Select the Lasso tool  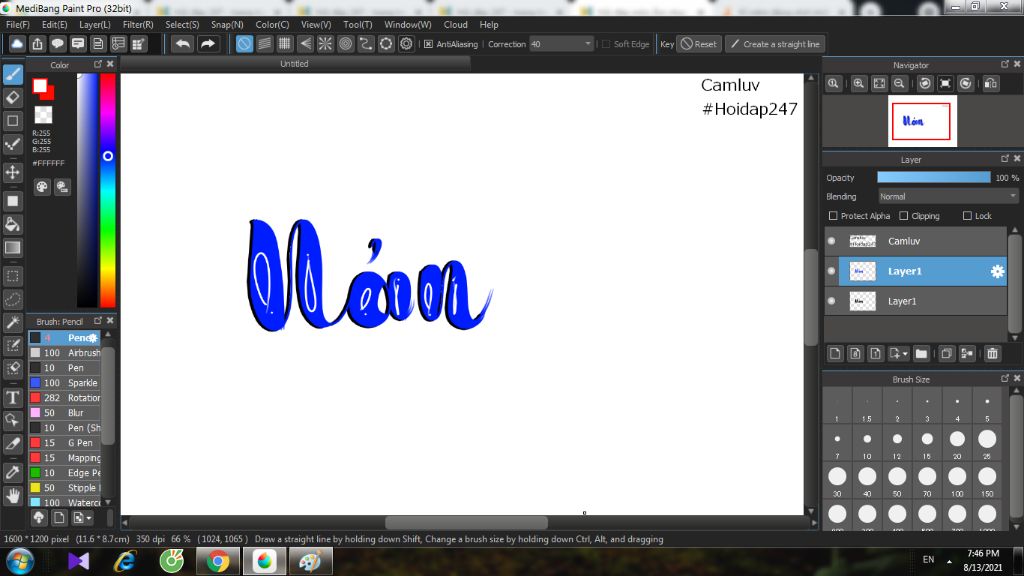point(12,300)
